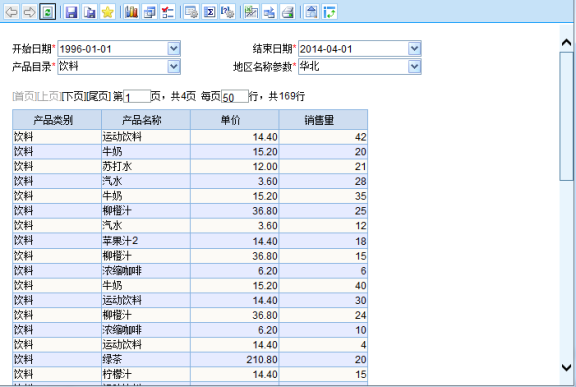
Task: Click the forward arrow icon
Action: 29,12
